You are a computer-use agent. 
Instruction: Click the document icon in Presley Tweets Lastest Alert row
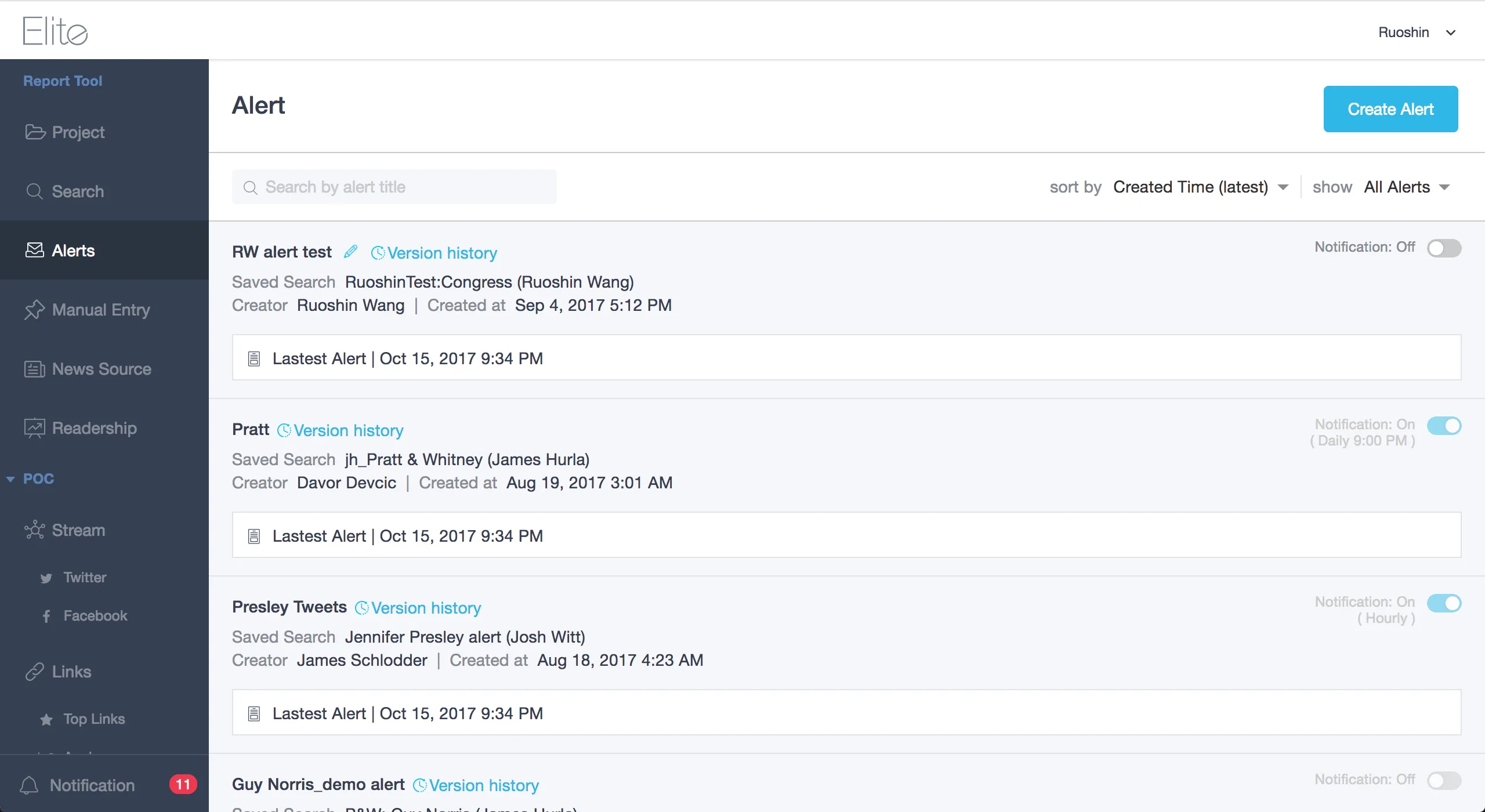pos(254,713)
